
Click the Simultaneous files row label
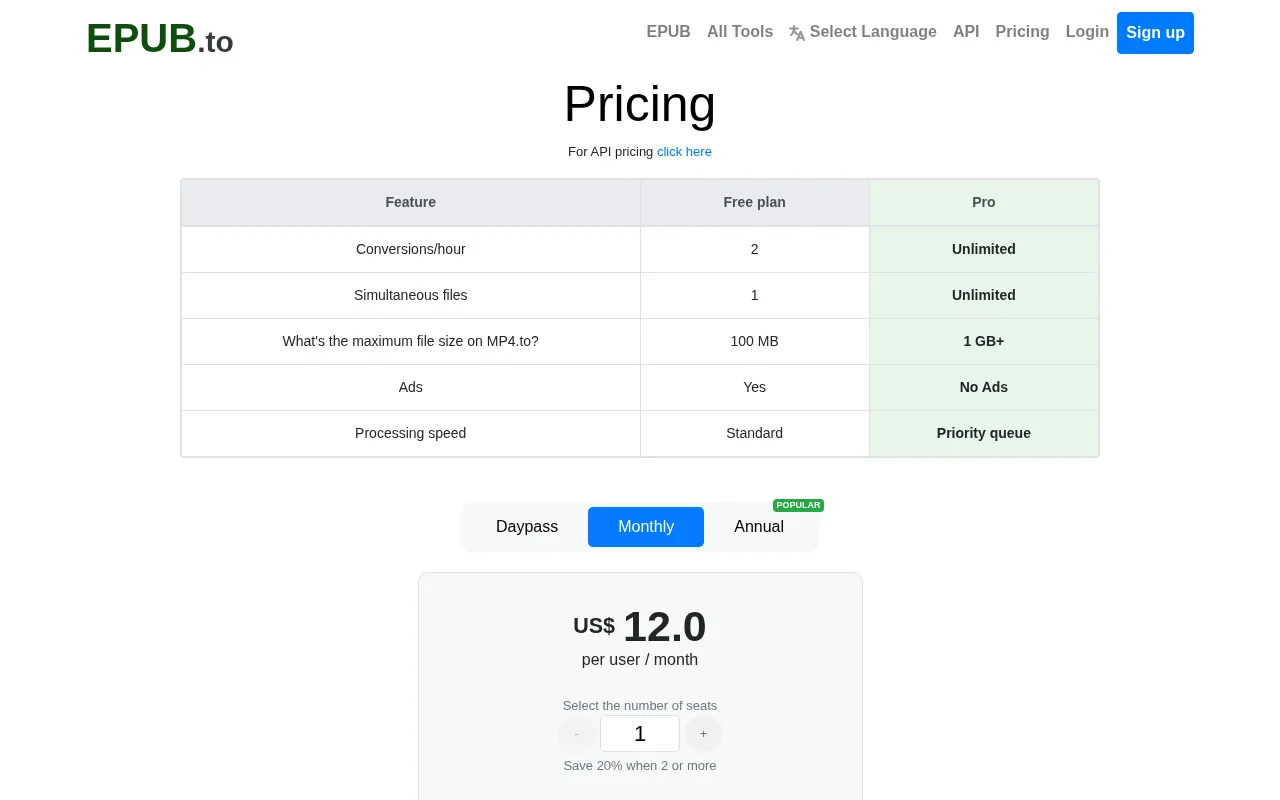[411, 295]
